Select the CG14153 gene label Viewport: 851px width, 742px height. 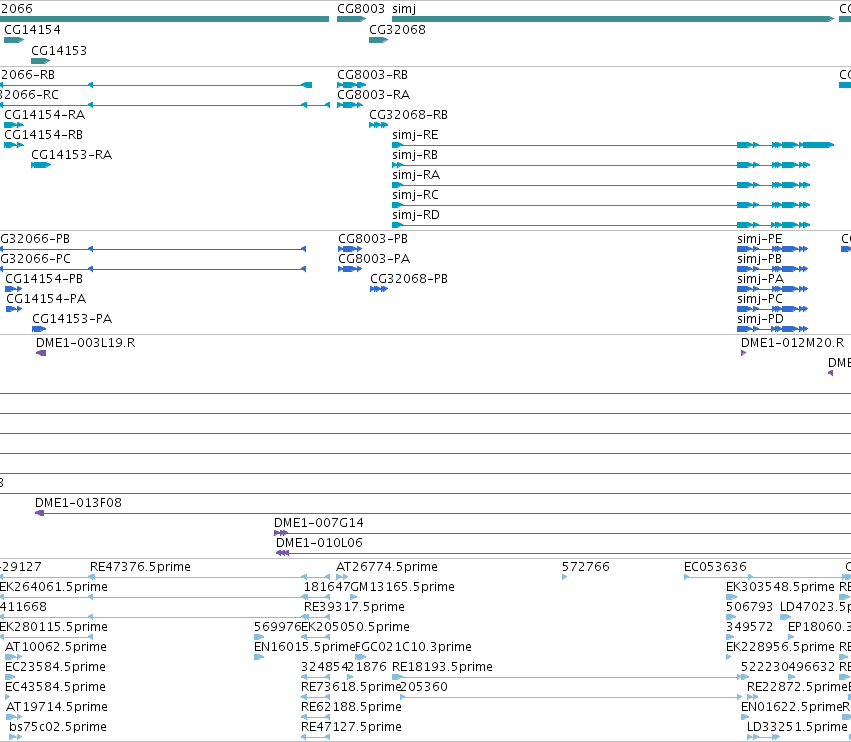(59, 50)
